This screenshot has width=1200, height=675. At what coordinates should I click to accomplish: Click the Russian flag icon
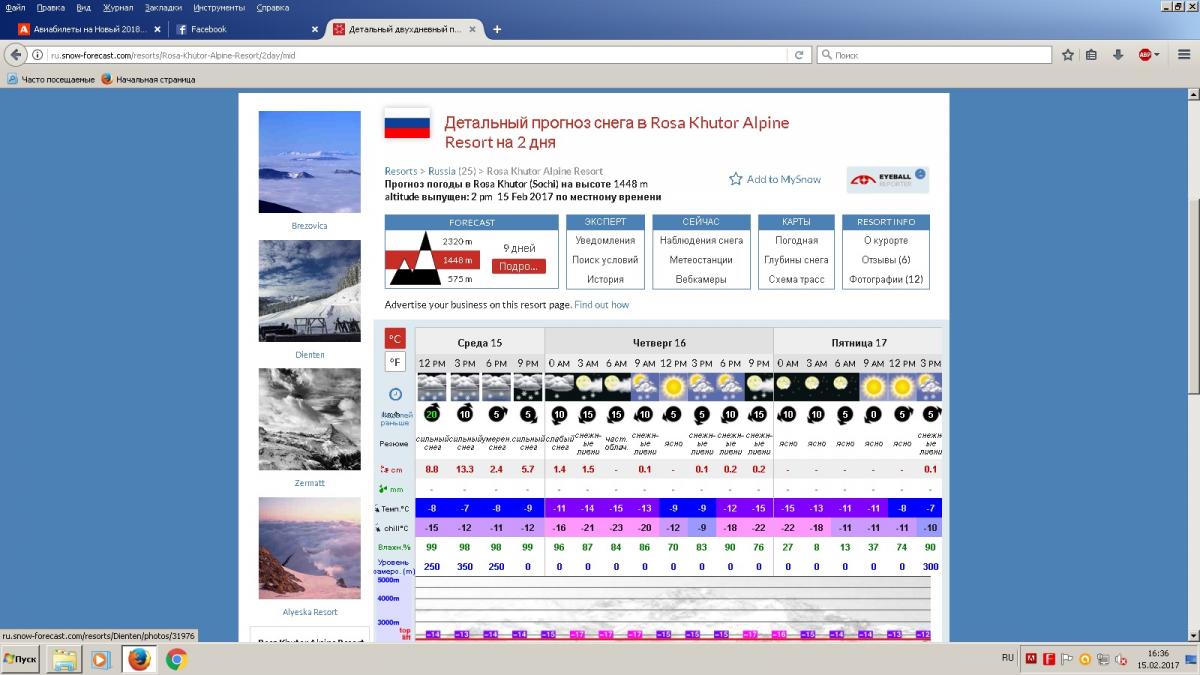click(x=407, y=124)
